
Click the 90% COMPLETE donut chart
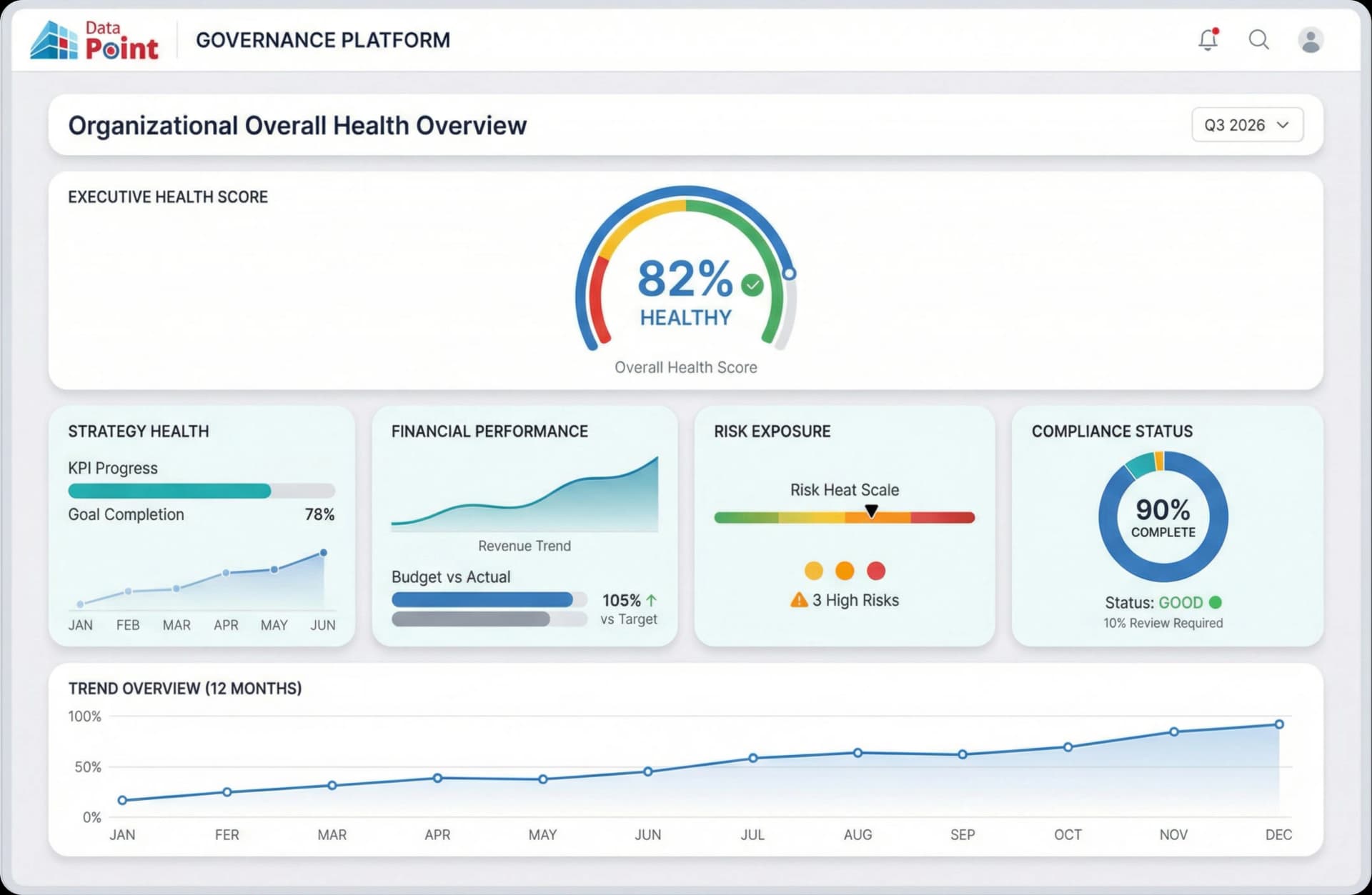[x=1163, y=516]
